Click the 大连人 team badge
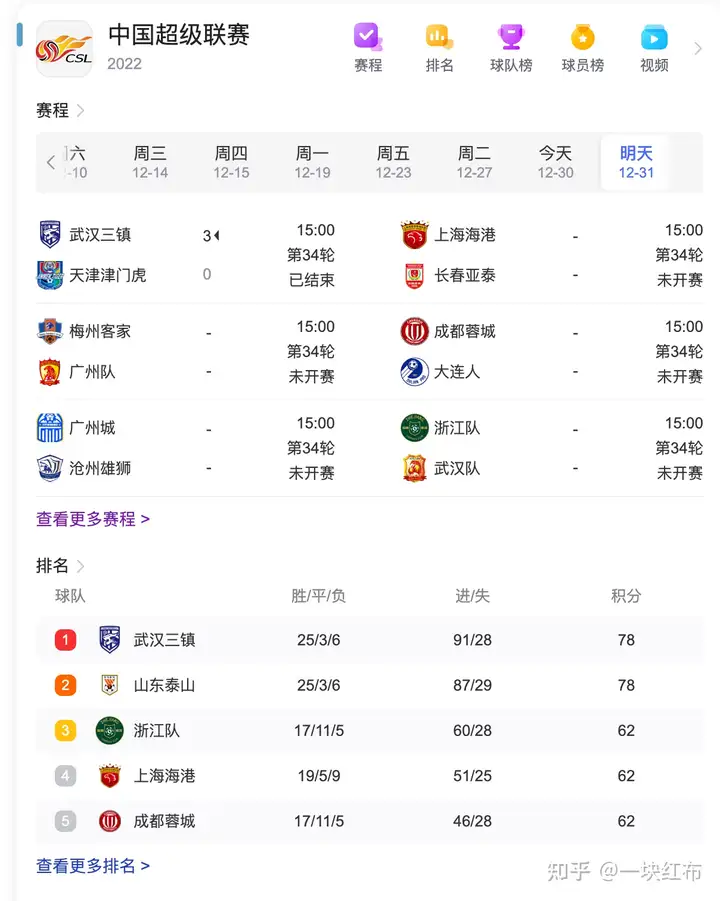Viewport: 720px width, 901px height. tap(414, 372)
